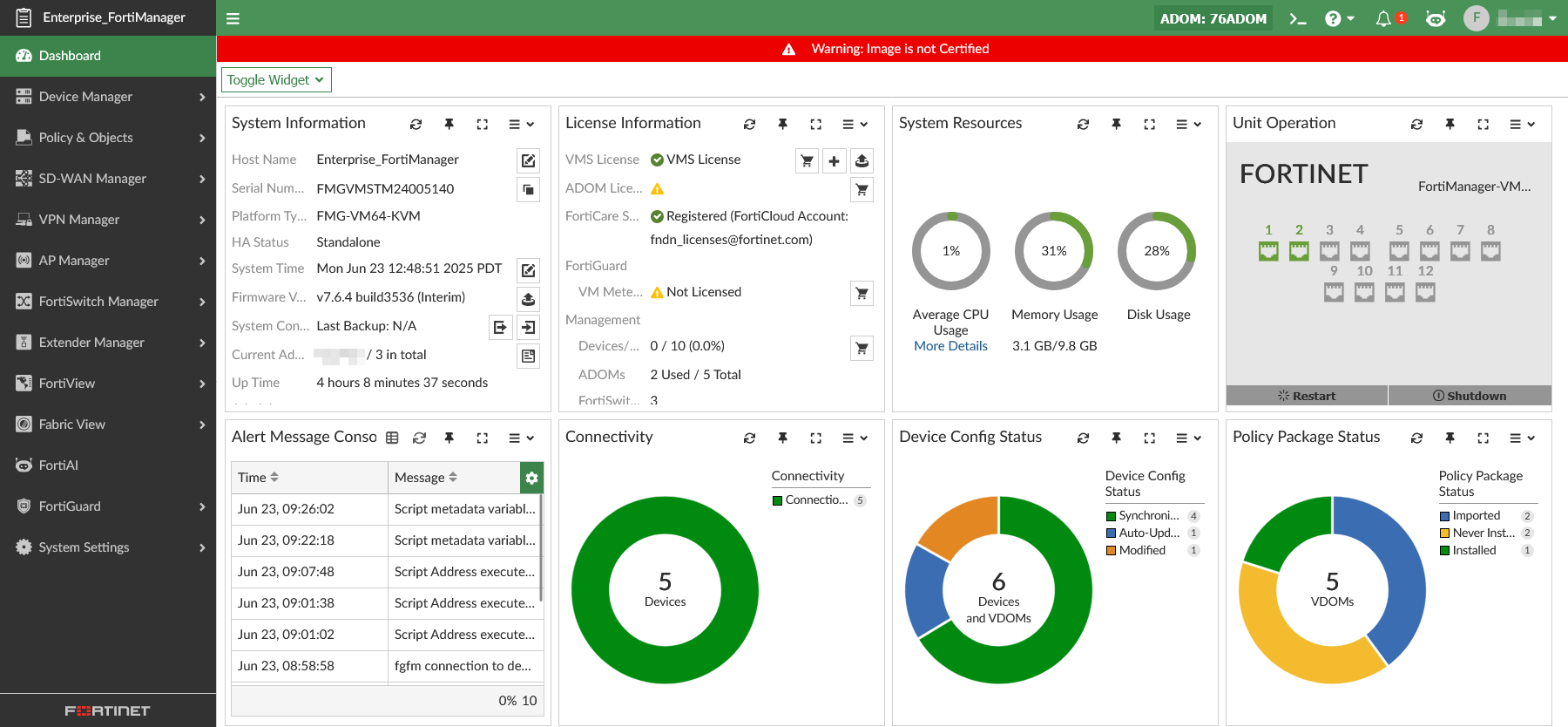
Task: Sort alerts by Time column
Action: (259, 478)
